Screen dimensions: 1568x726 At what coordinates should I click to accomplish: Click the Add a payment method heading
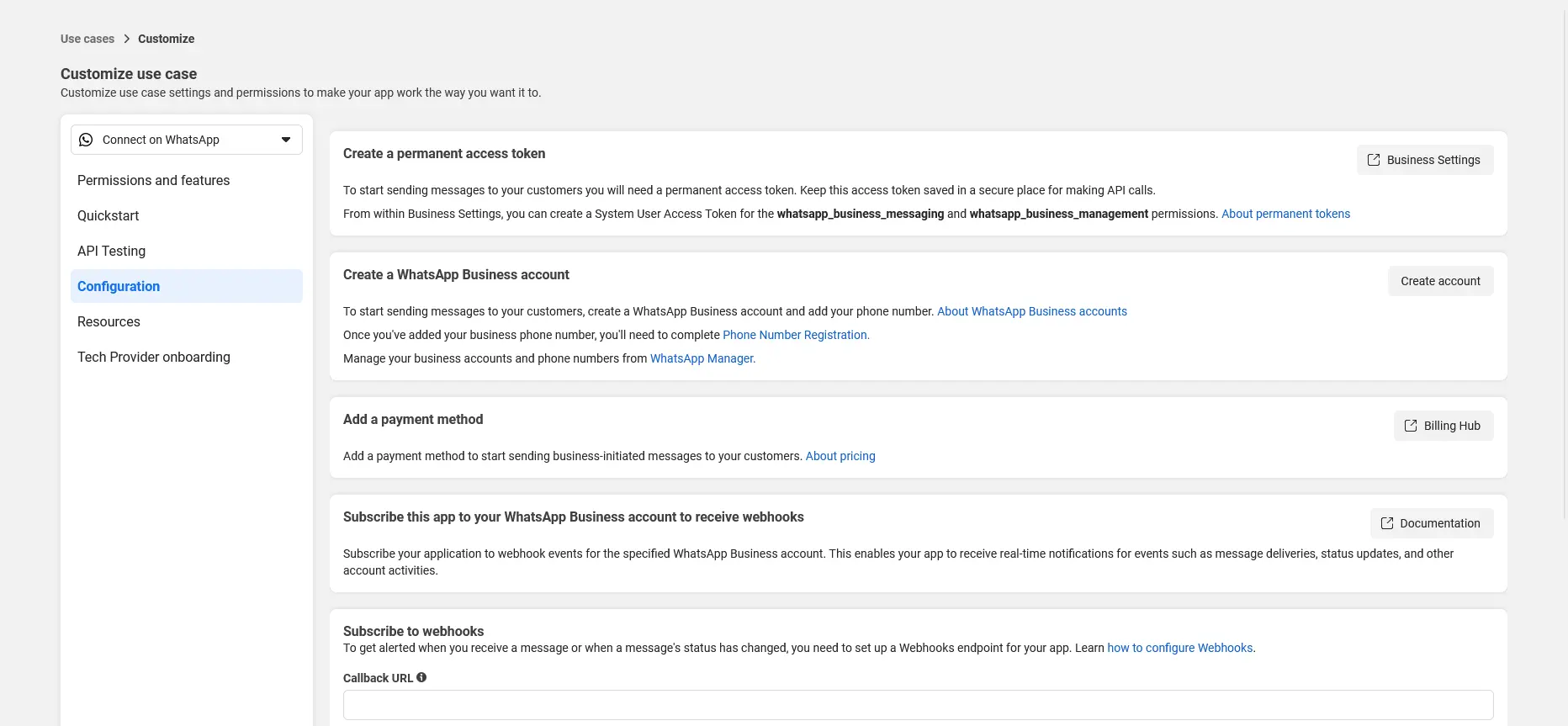[413, 419]
